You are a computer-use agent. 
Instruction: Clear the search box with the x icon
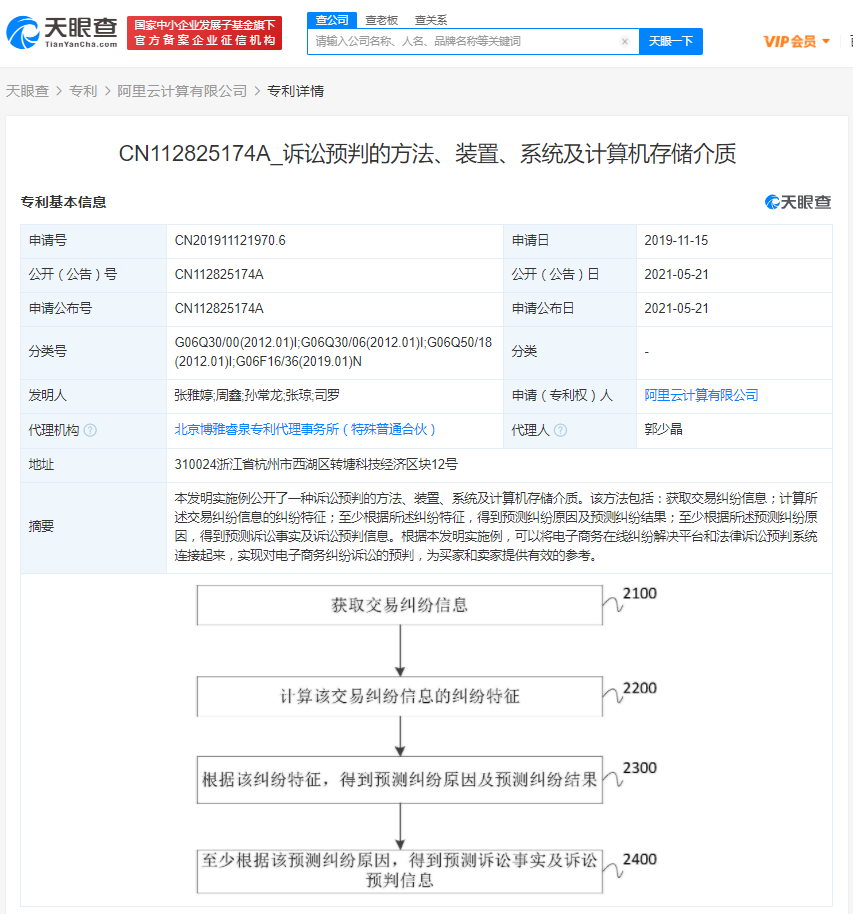(x=625, y=42)
